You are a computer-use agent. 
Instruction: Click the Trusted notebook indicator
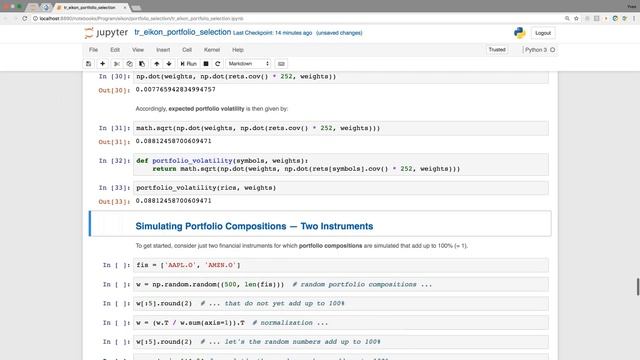[497, 50]
